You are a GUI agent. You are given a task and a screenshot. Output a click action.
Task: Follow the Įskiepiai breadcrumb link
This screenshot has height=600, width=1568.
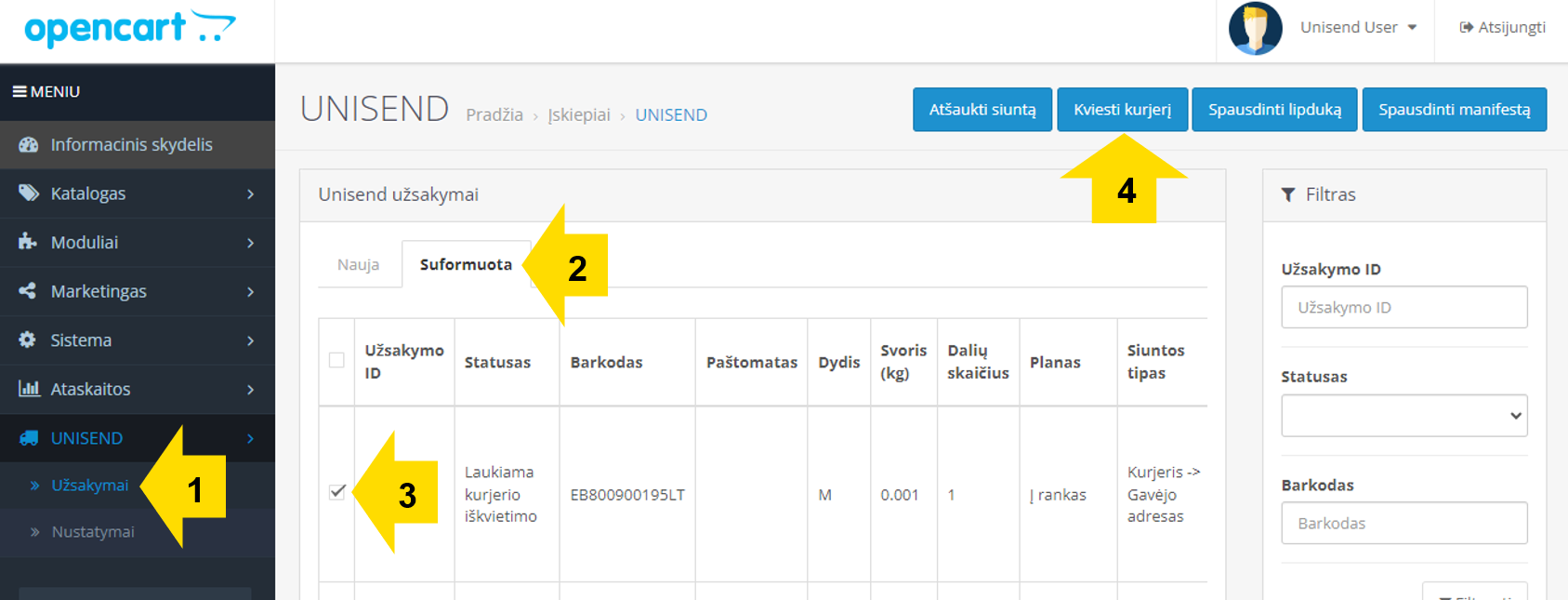[579, 115]
